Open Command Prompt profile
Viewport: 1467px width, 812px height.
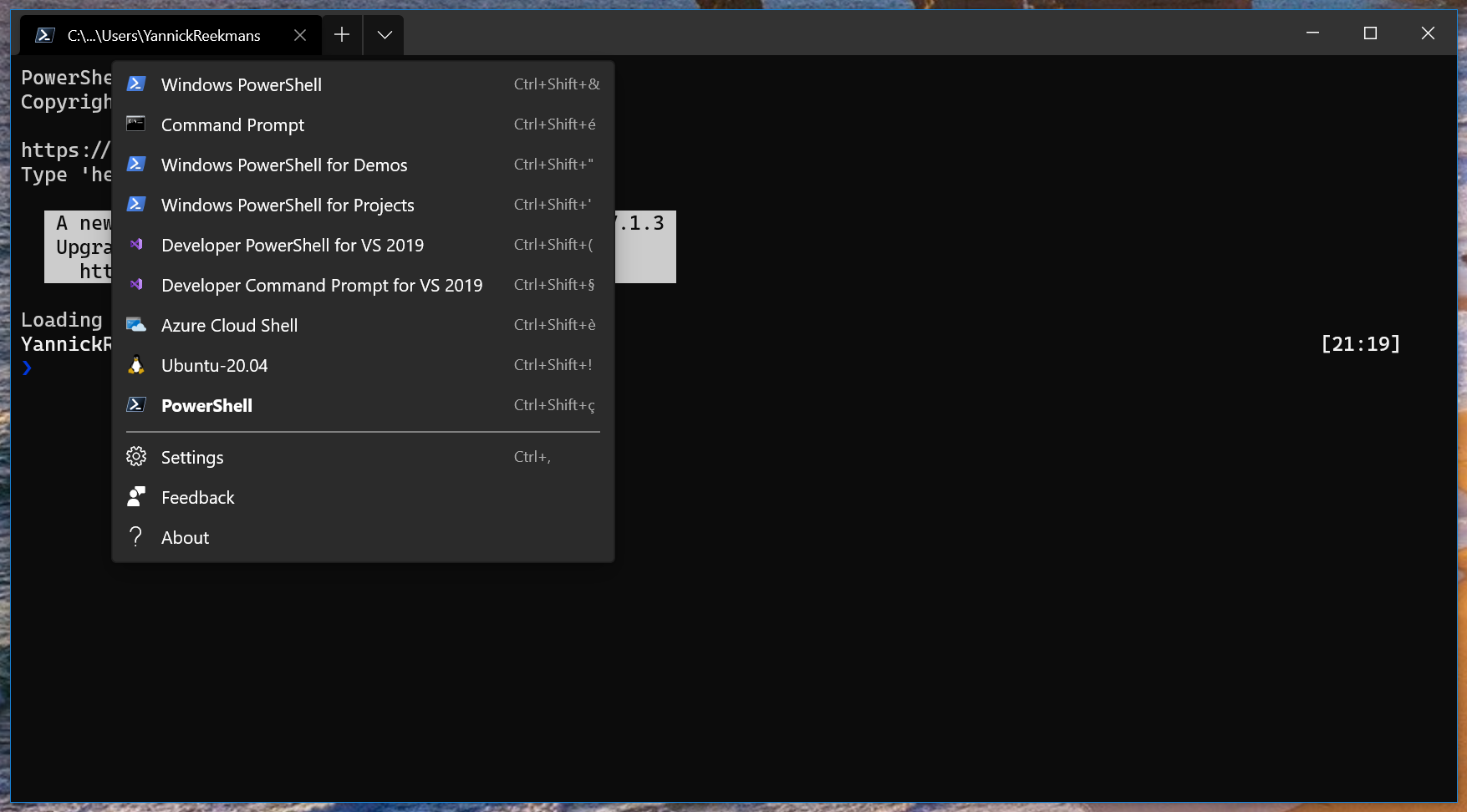tap(363, 124)
